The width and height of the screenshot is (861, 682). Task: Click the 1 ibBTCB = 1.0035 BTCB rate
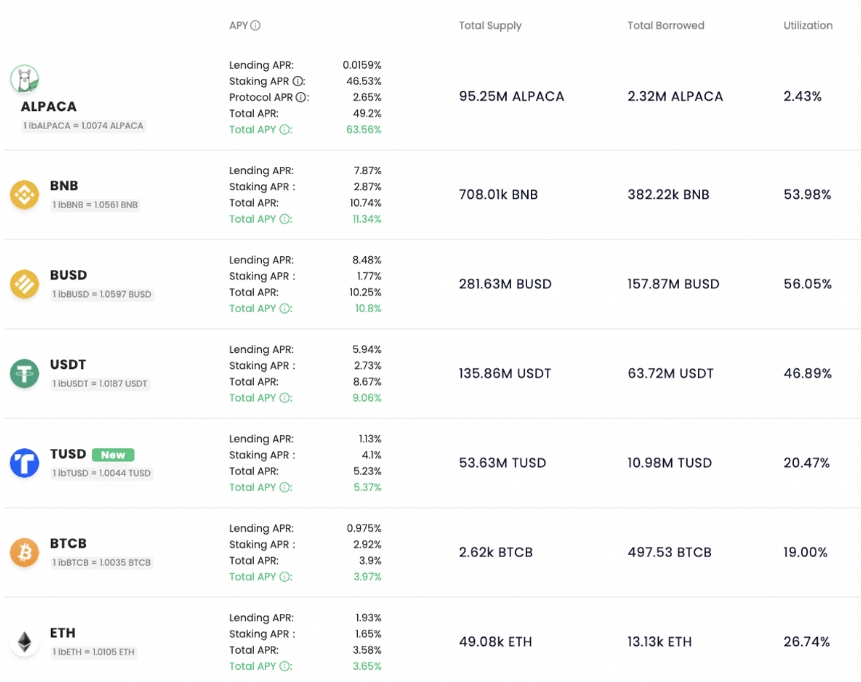tap(102, 563)
